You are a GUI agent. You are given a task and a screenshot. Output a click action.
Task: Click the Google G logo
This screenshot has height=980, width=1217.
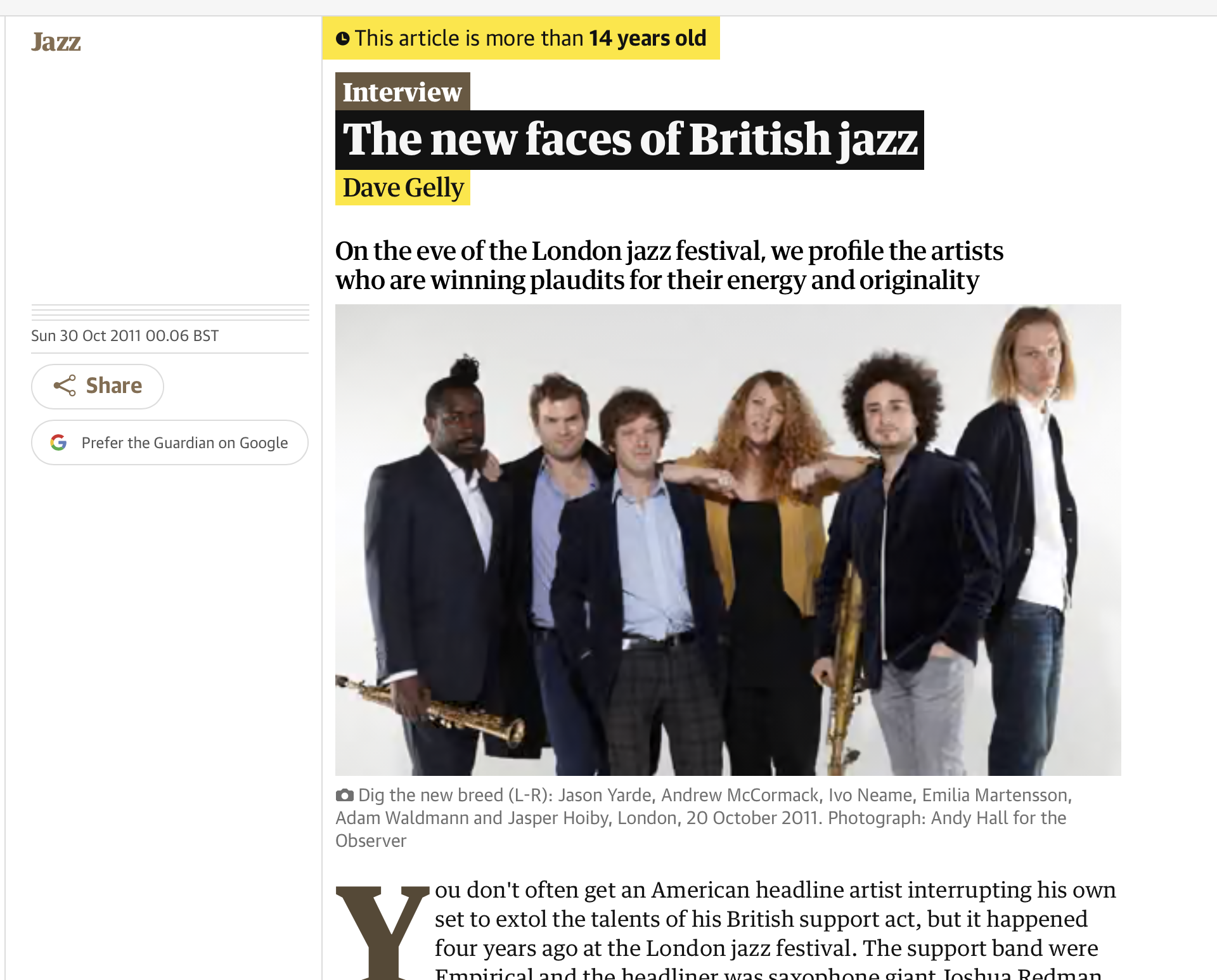(59, 442)
